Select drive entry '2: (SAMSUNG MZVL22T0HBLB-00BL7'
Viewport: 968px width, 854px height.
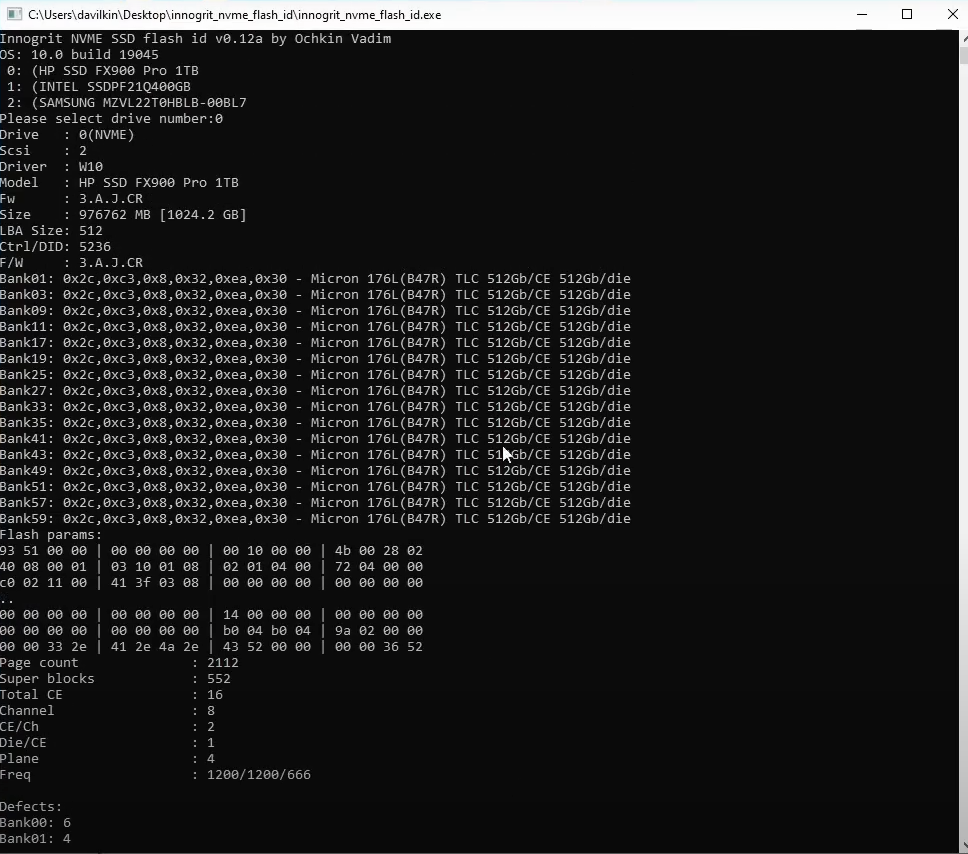(x=127, y=103)
